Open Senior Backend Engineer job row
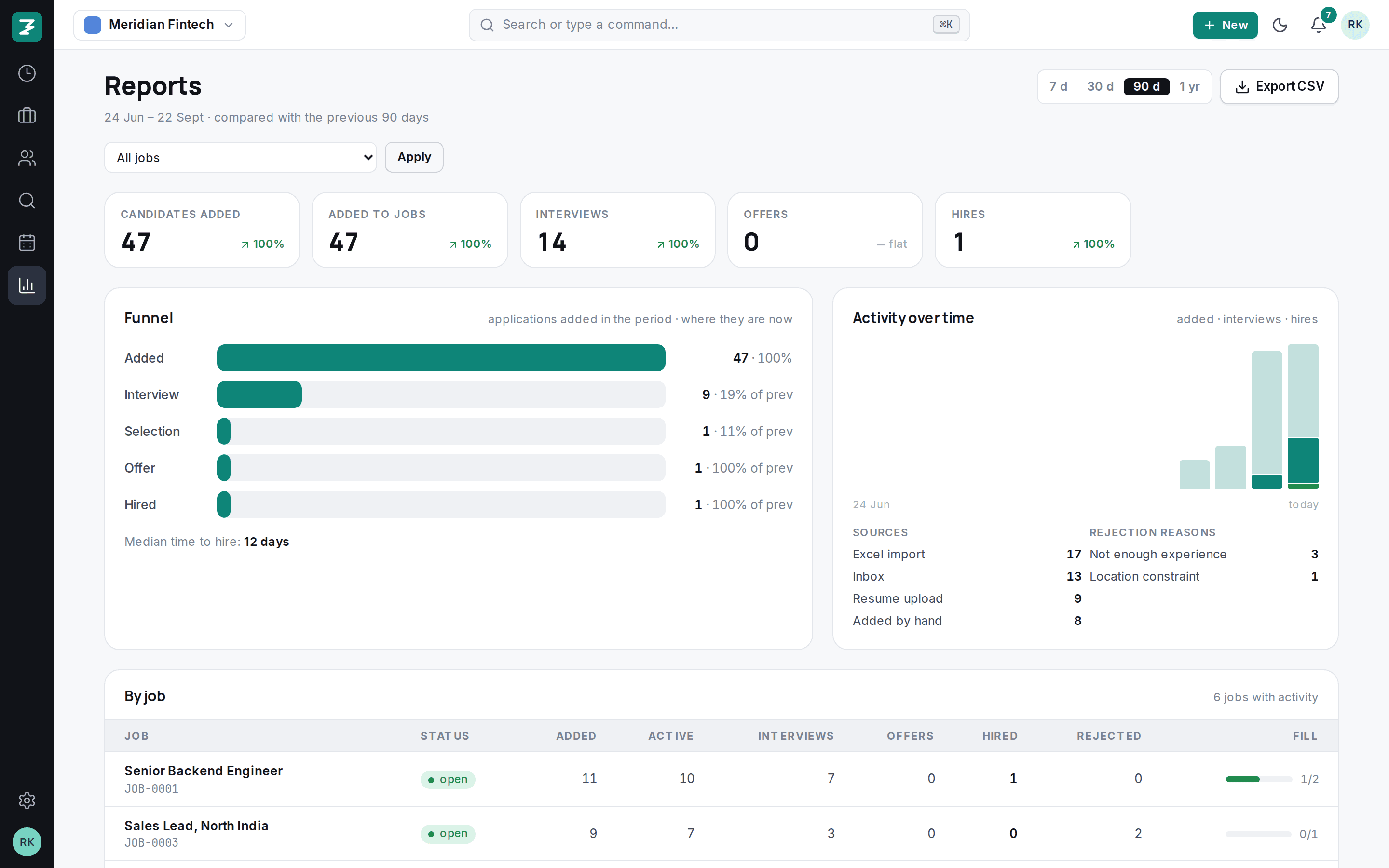This screenshot has height=868, width=1389. pos(721,779)
